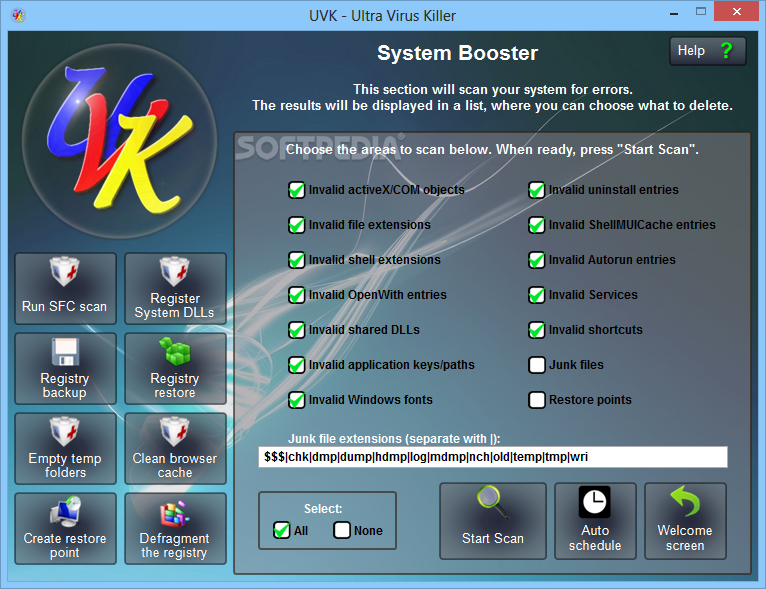The height and width of the screenshot is (589, 766).
Task: Uncheck Invalid Services
Action: pyautogui.click(x=536, y=295)
